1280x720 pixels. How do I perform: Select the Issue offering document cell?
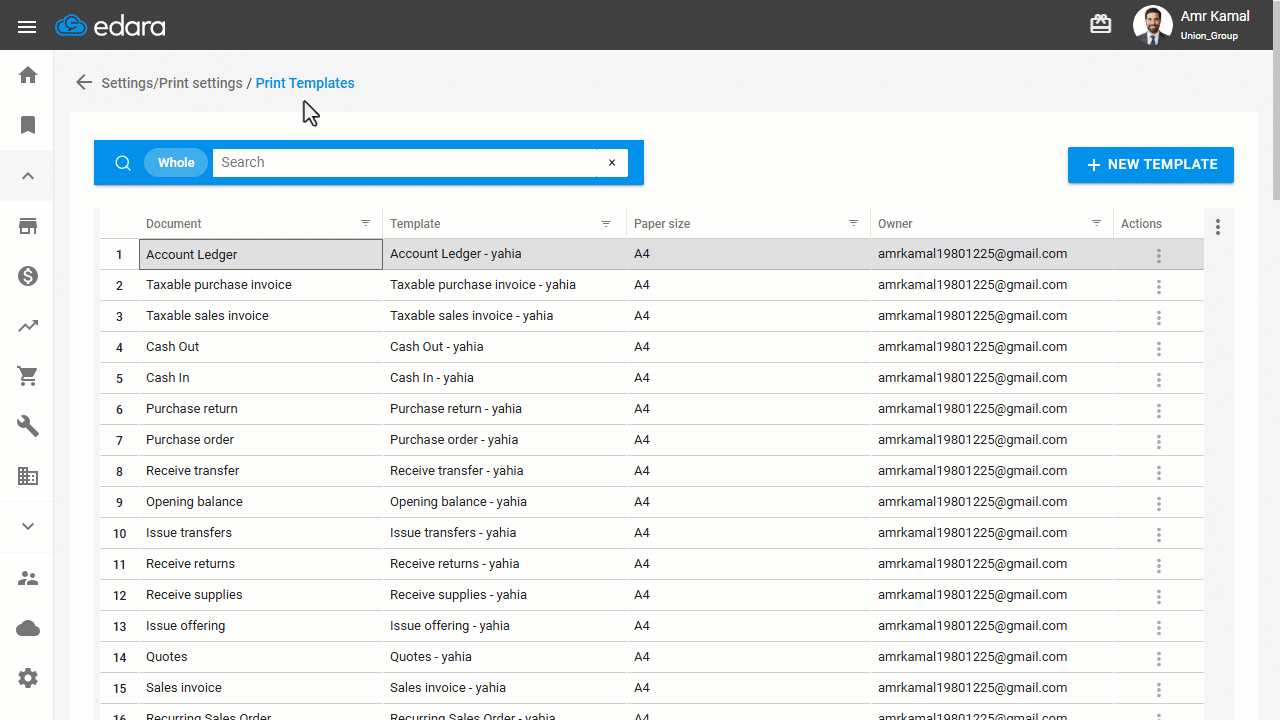pos(261,626)
